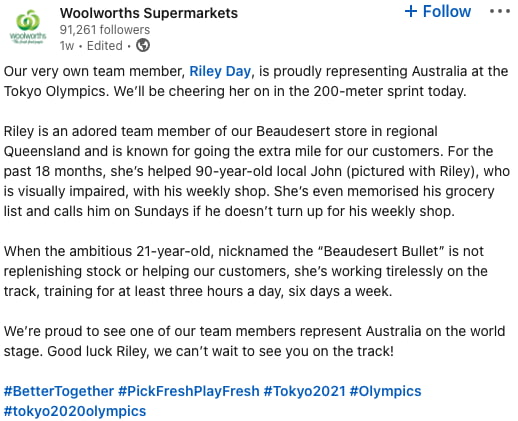Click the #tokyo2020olympics hashtag
Viewport: 518px width, 421px height.
(75, 411)
